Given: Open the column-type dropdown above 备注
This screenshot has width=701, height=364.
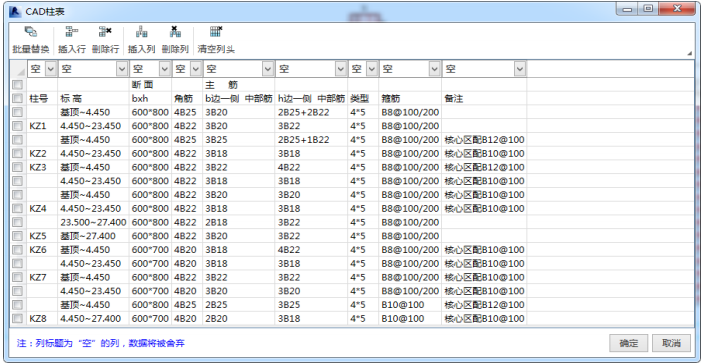Looking at the screenshot, I should pyautogui.click(x=519, y=69).
